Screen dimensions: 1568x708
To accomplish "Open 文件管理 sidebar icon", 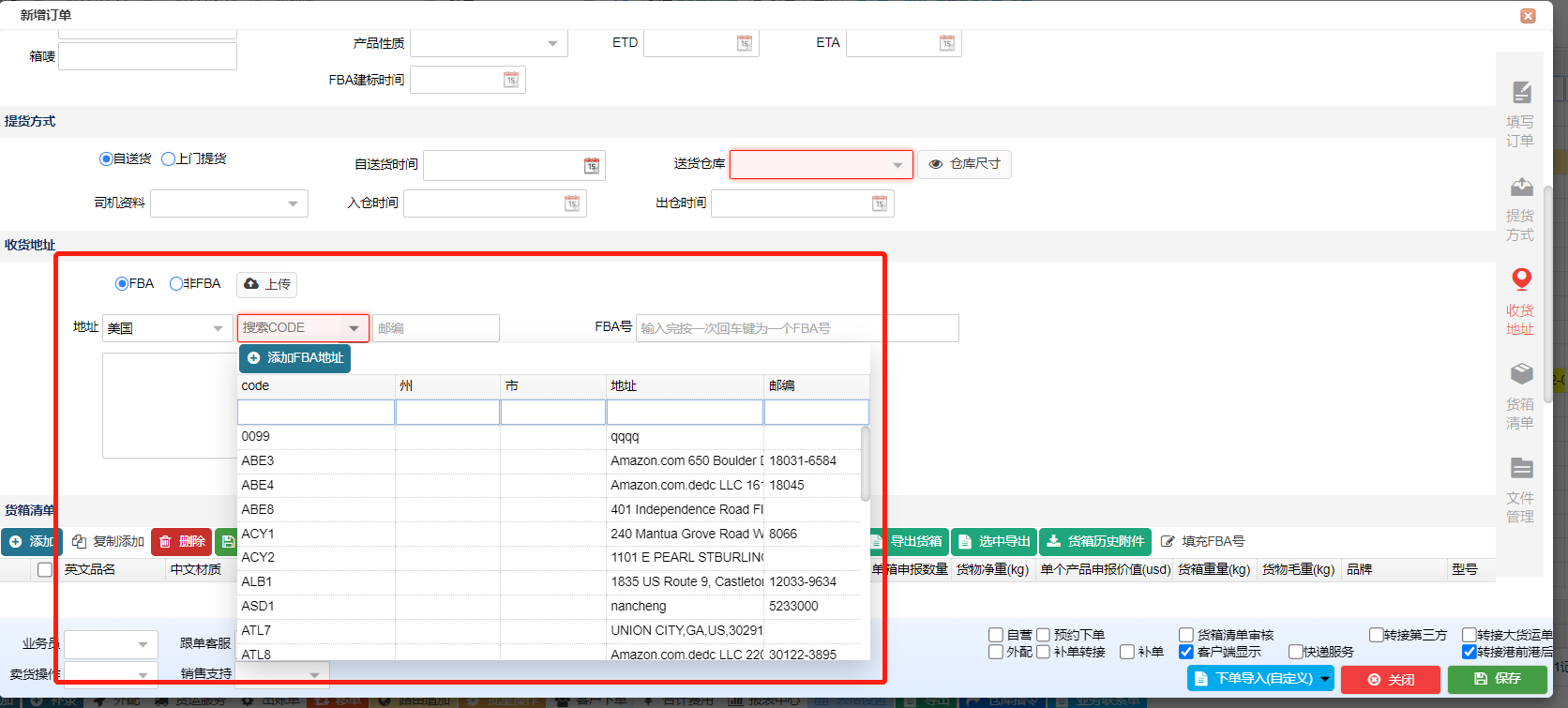I will pos(1521,468).
